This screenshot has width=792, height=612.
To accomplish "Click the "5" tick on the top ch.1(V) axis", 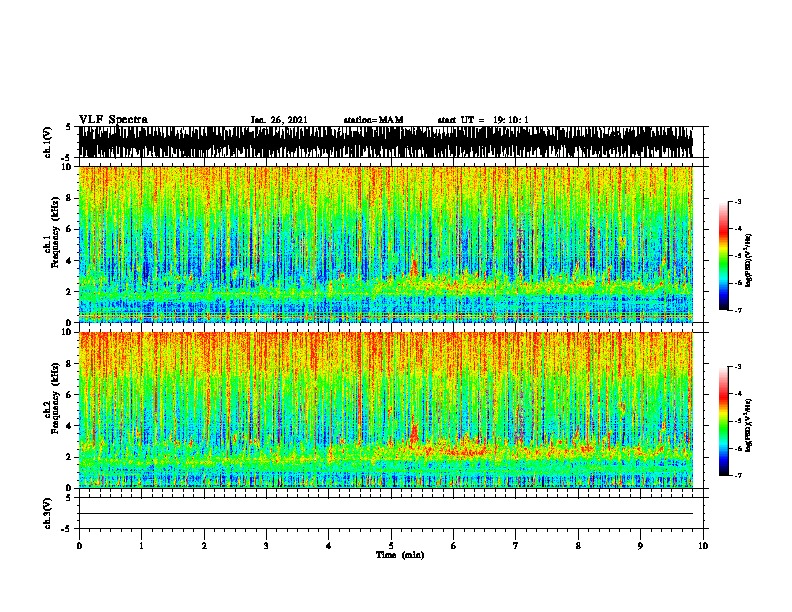I will tap(68, 127).
